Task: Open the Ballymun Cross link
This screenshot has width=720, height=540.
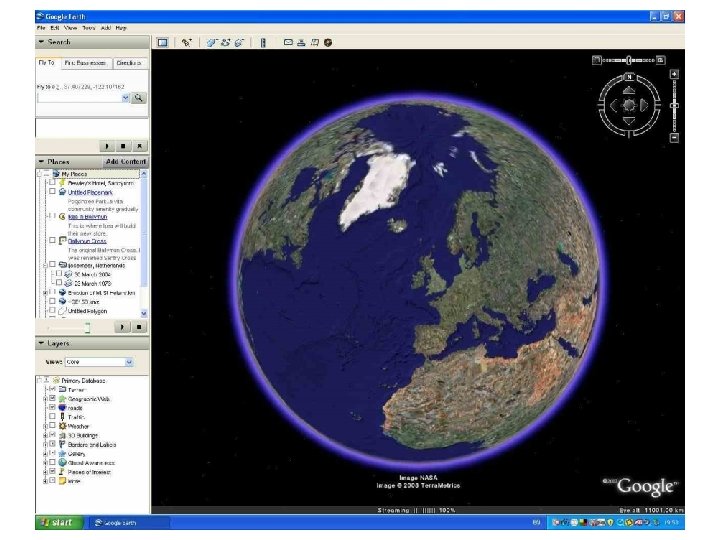Action: click(x=87, y=241)
